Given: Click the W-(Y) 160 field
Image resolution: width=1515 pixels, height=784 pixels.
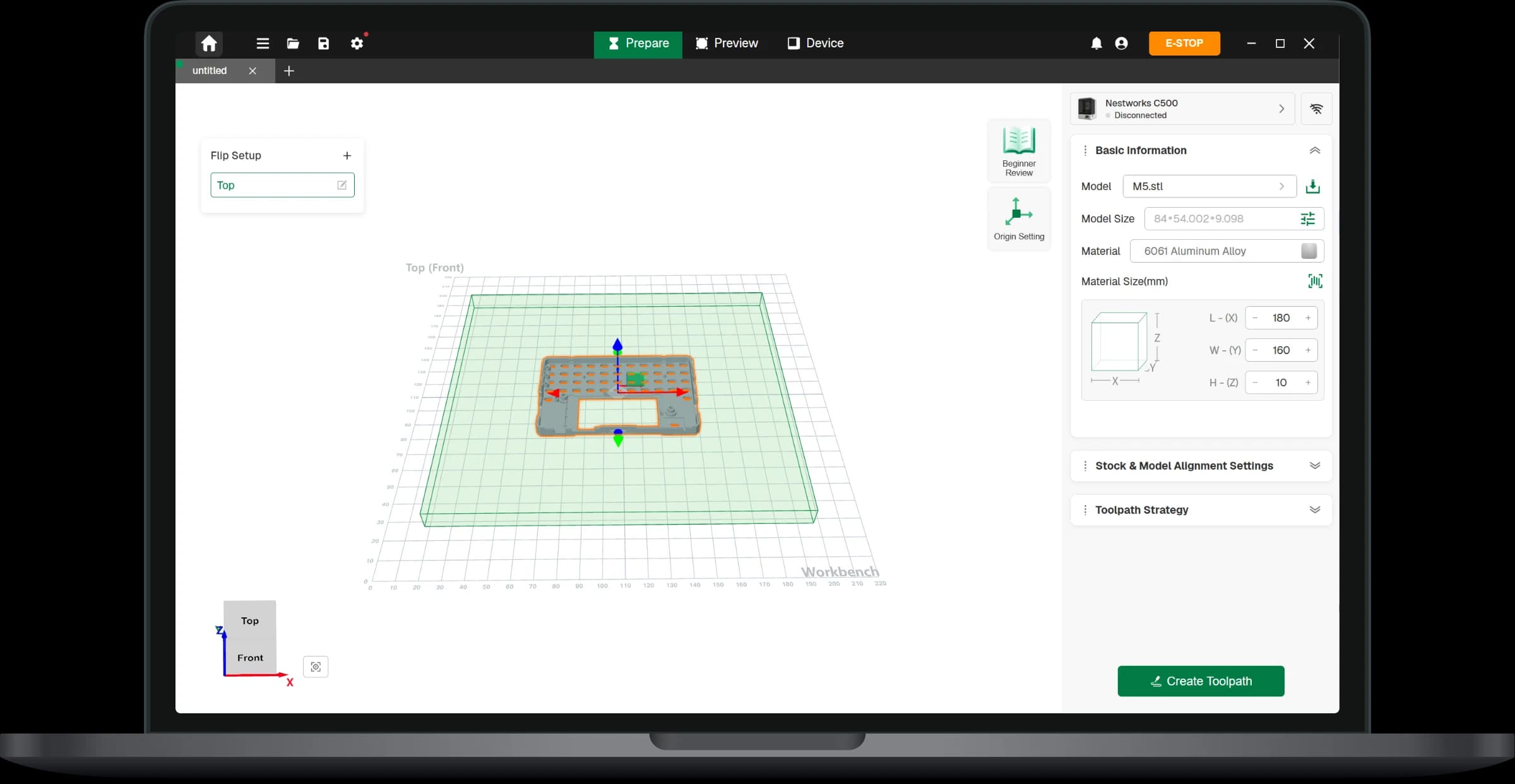Looking at the screenshot, I should point(1281,350).
